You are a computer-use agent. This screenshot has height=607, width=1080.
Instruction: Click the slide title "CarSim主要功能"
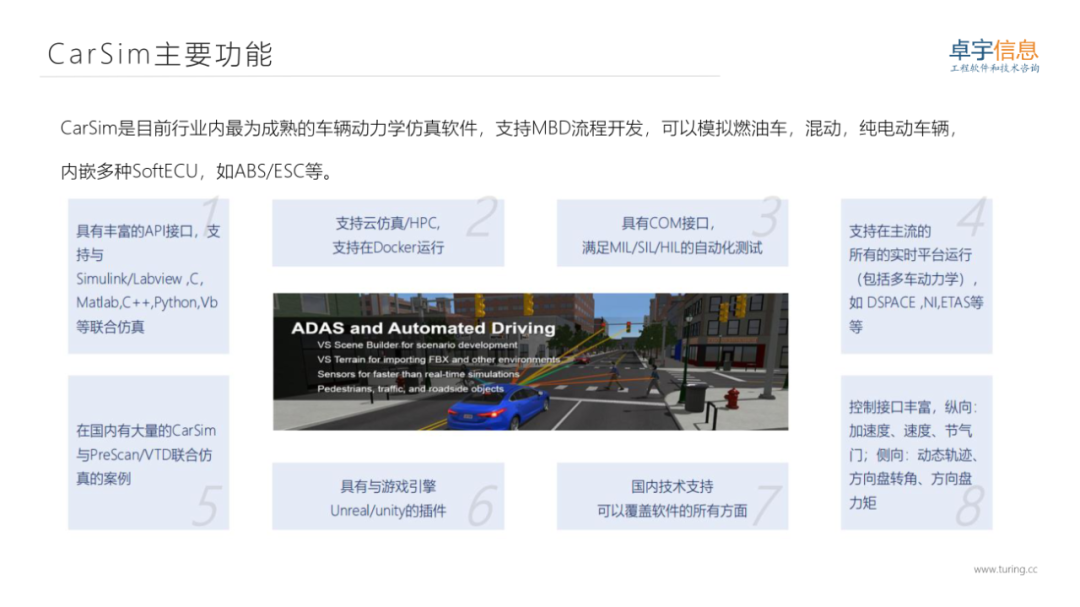tap(160, 54)
